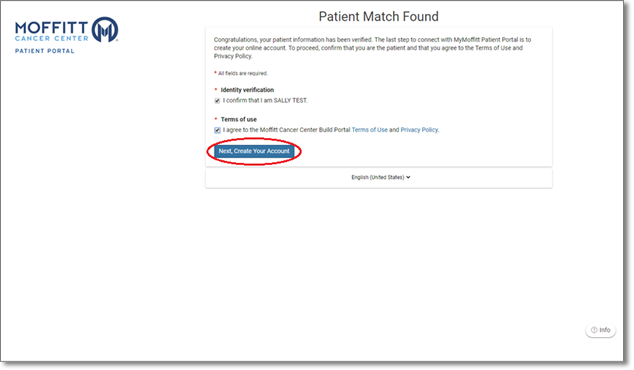Click the Identity verification section label
Viewport: 634px width, 370px height.
coord(247,90)
